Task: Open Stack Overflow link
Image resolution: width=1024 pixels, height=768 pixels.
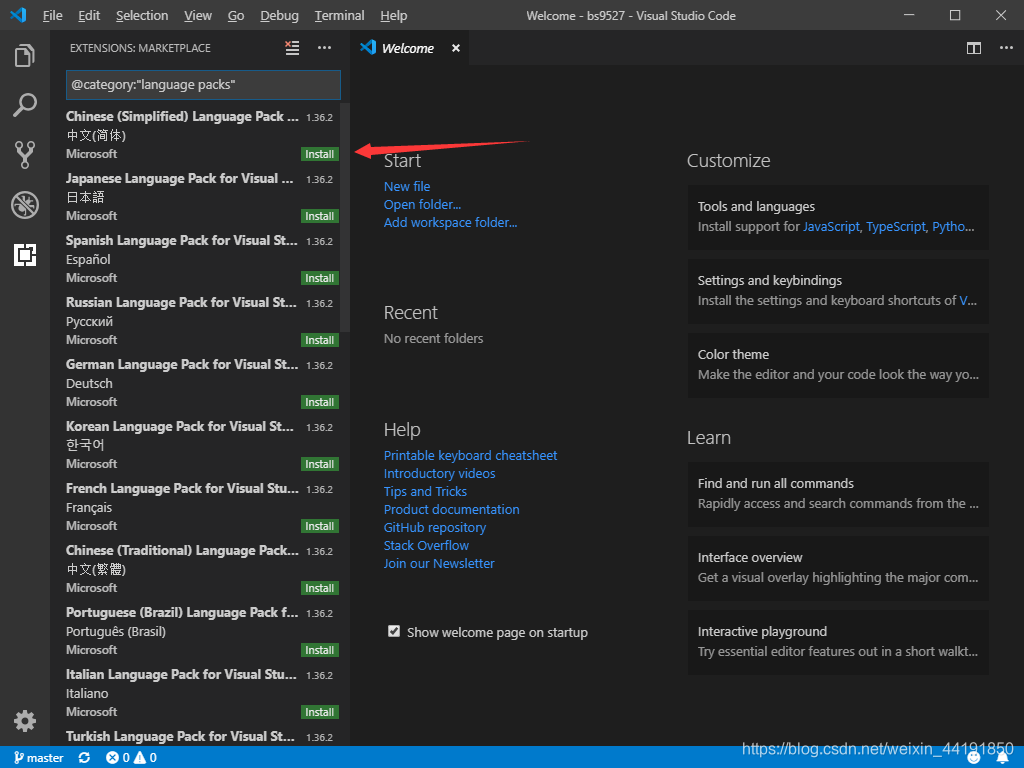Action: click(426, 545)
